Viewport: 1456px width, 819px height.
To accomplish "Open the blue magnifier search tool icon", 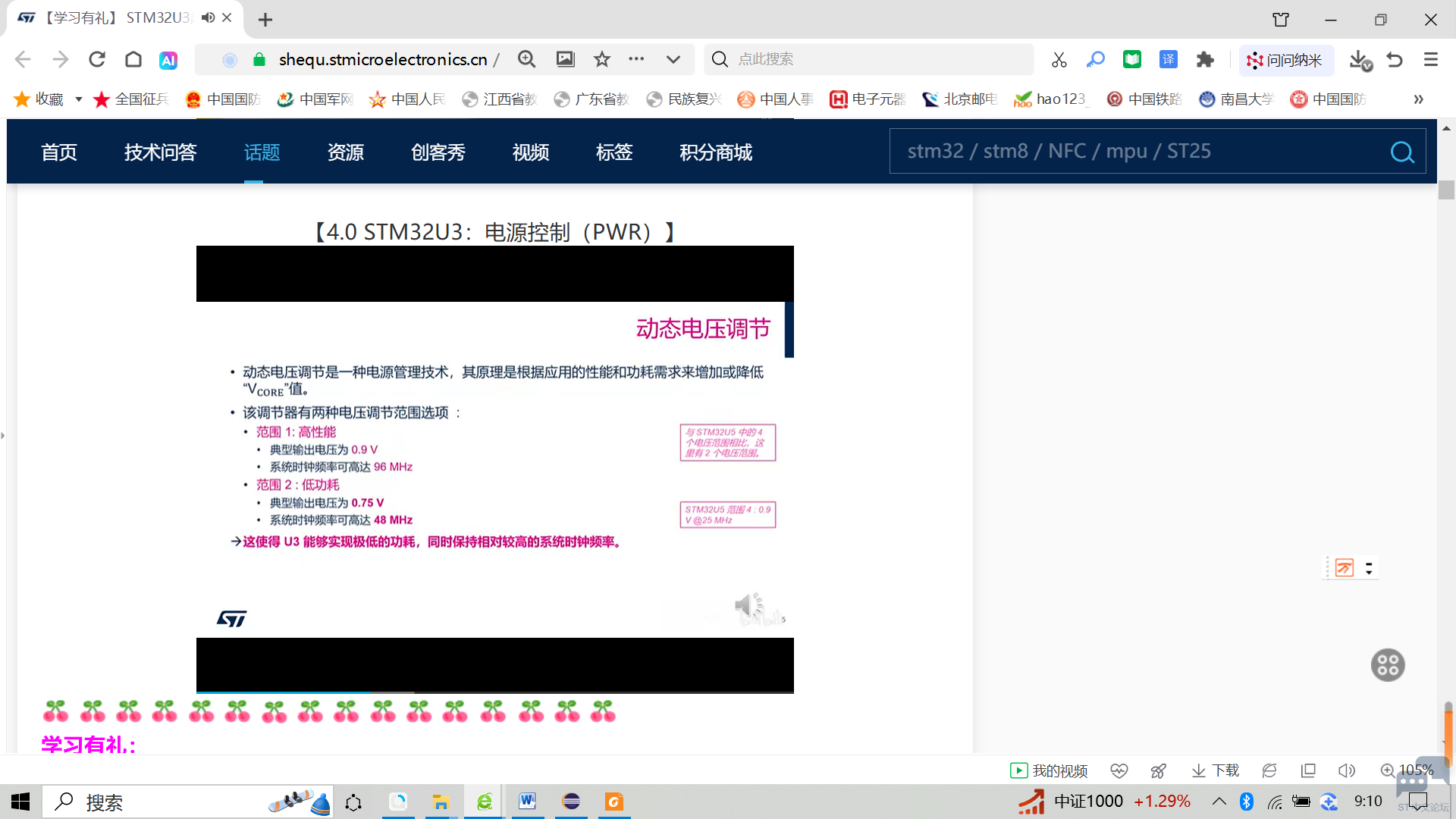I will 1095,59.
